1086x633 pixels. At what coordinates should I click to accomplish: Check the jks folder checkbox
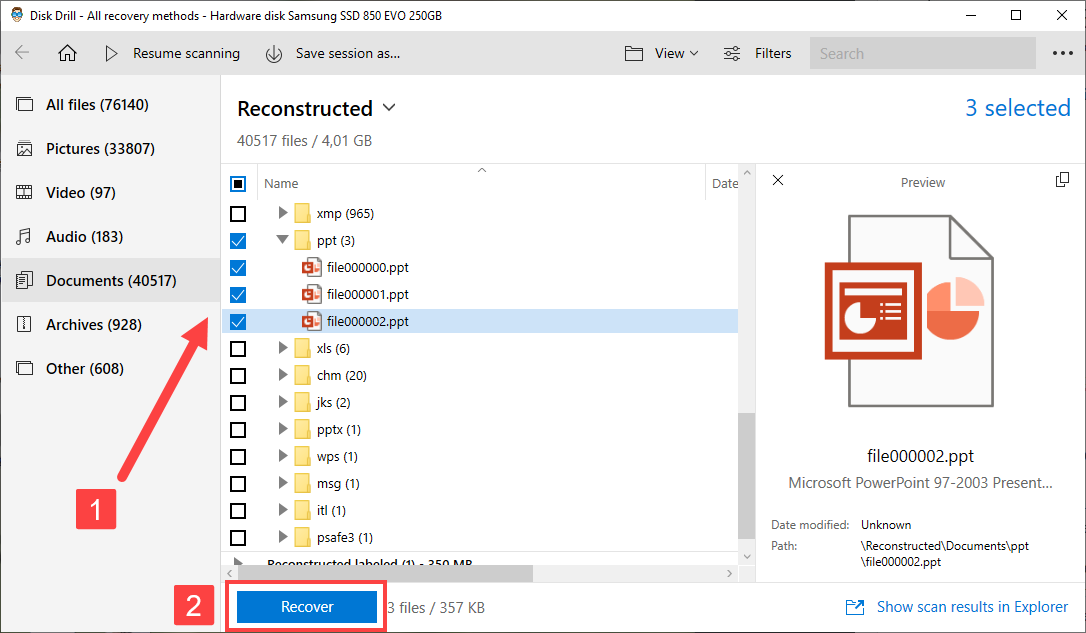(238, 402)
